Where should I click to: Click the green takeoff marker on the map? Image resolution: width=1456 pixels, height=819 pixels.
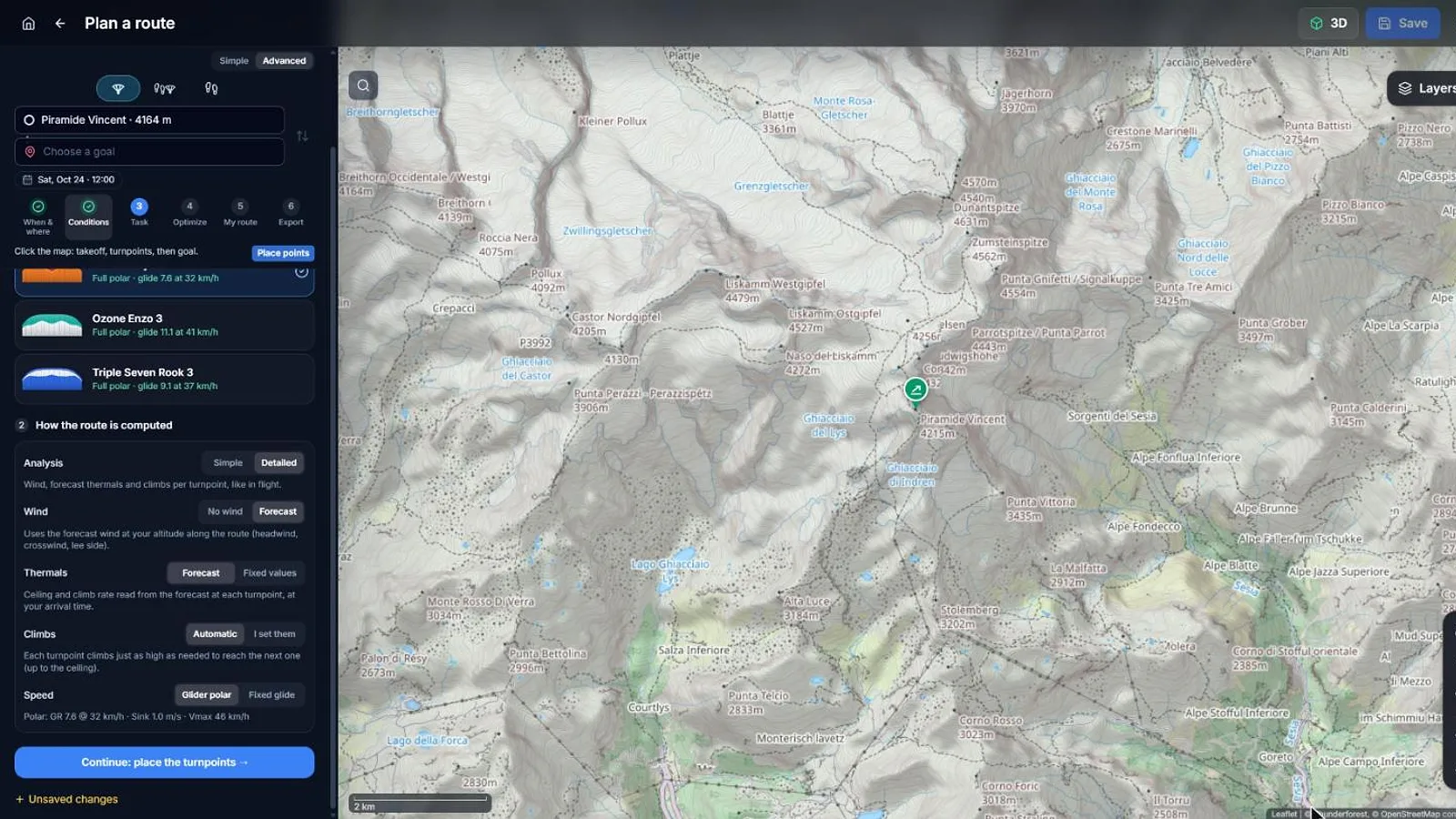[x=915, y=389]
